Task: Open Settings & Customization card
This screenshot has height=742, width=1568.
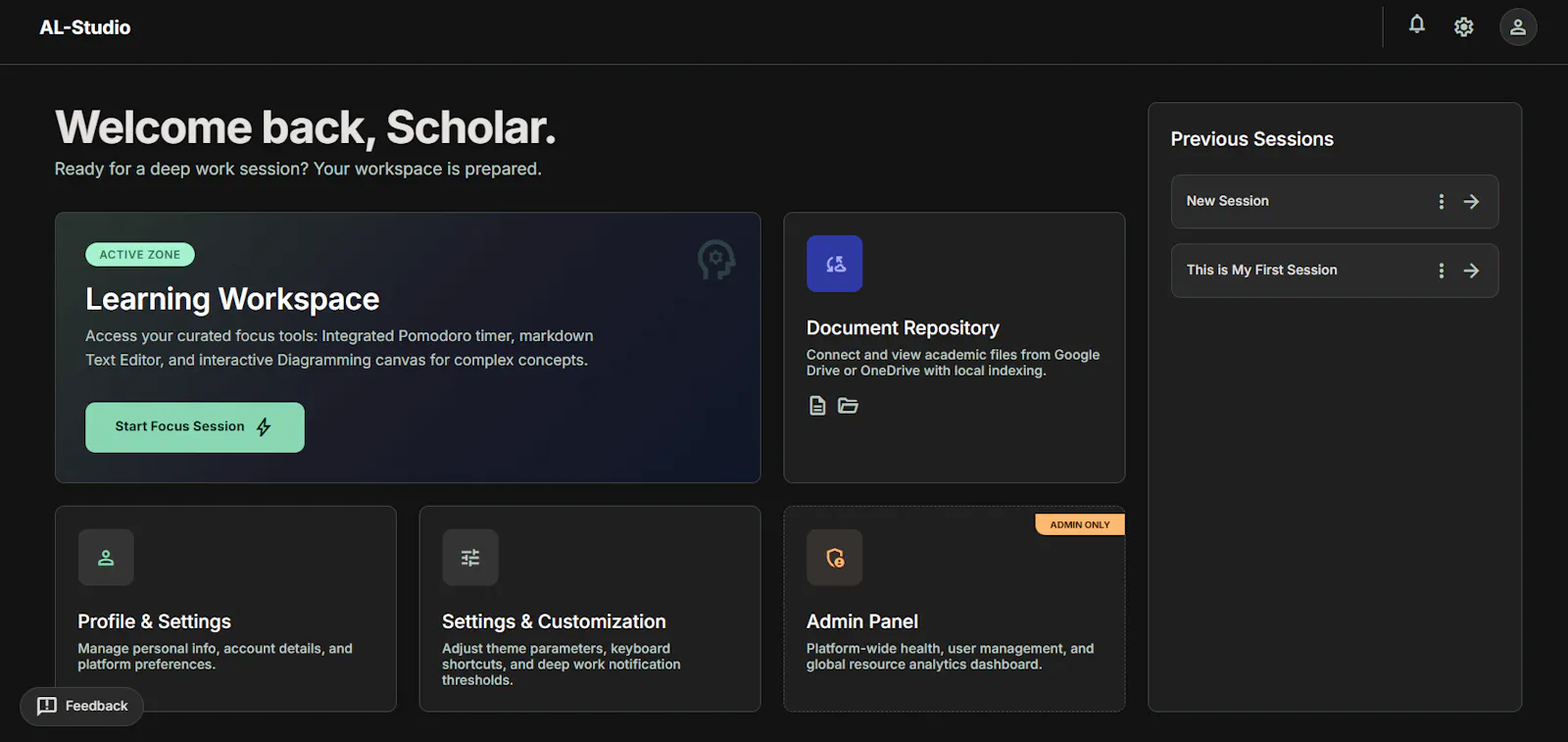Action: coord(590,609)
